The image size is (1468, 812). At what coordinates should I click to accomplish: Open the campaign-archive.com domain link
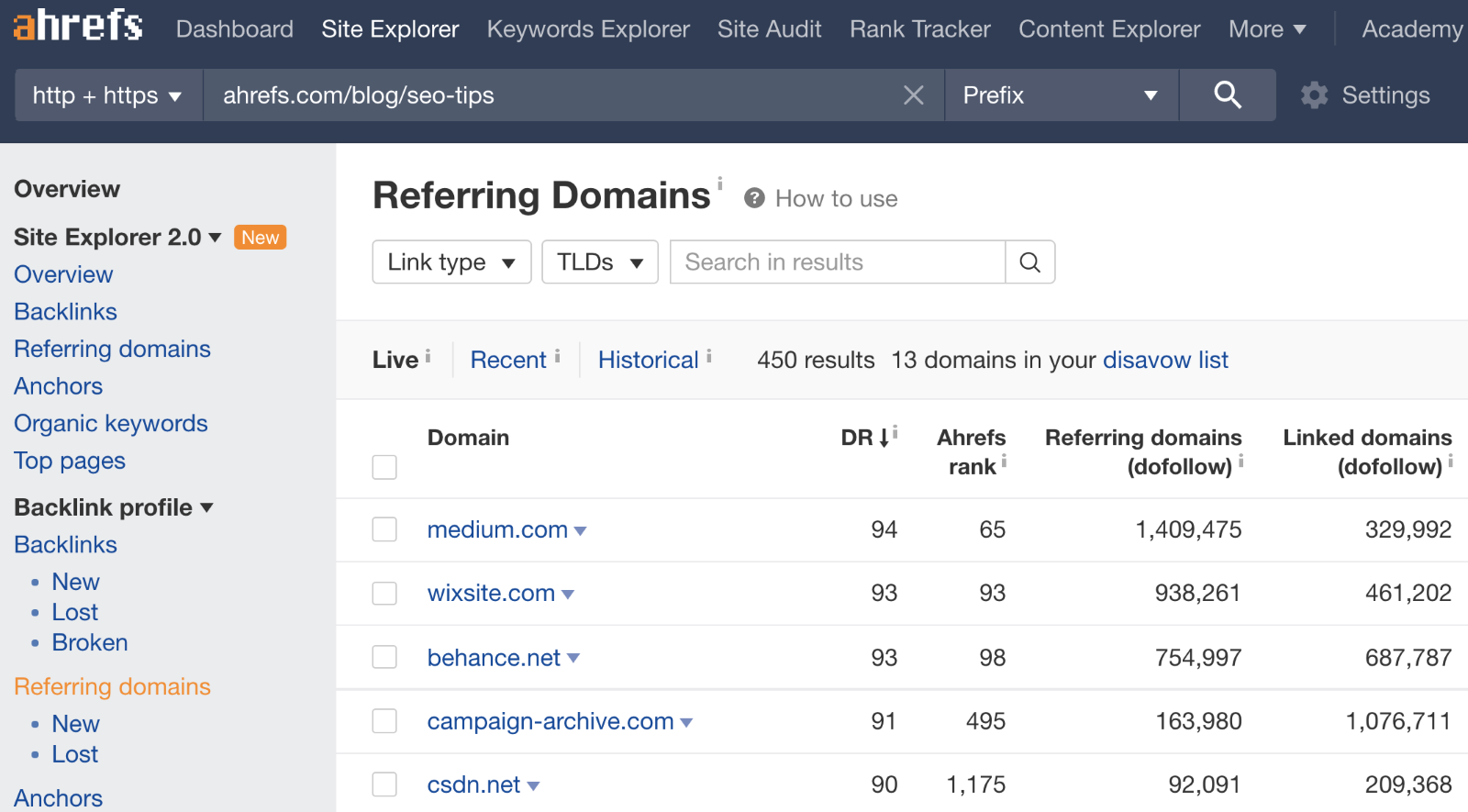(x=550, y=721)
